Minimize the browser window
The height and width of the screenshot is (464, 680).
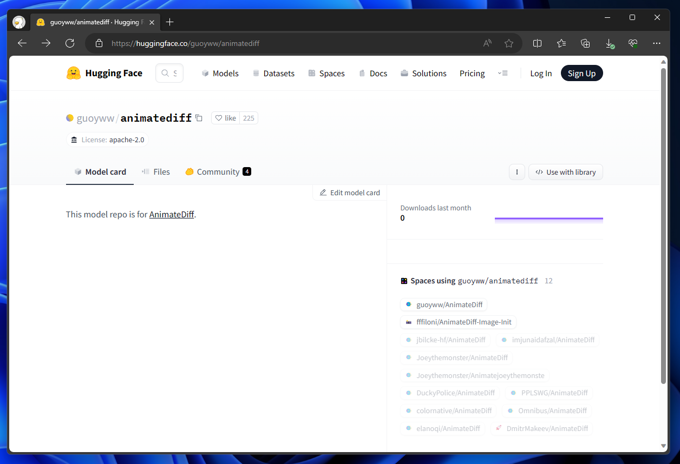pyautogui.click(x=608, y=17)
